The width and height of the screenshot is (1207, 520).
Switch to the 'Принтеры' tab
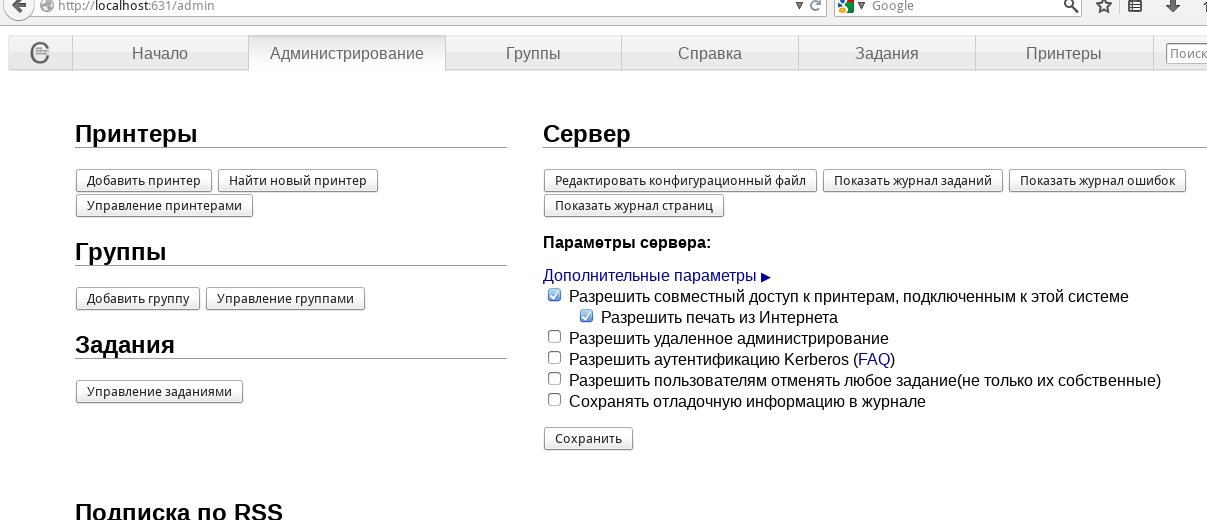coord(1063,54)
